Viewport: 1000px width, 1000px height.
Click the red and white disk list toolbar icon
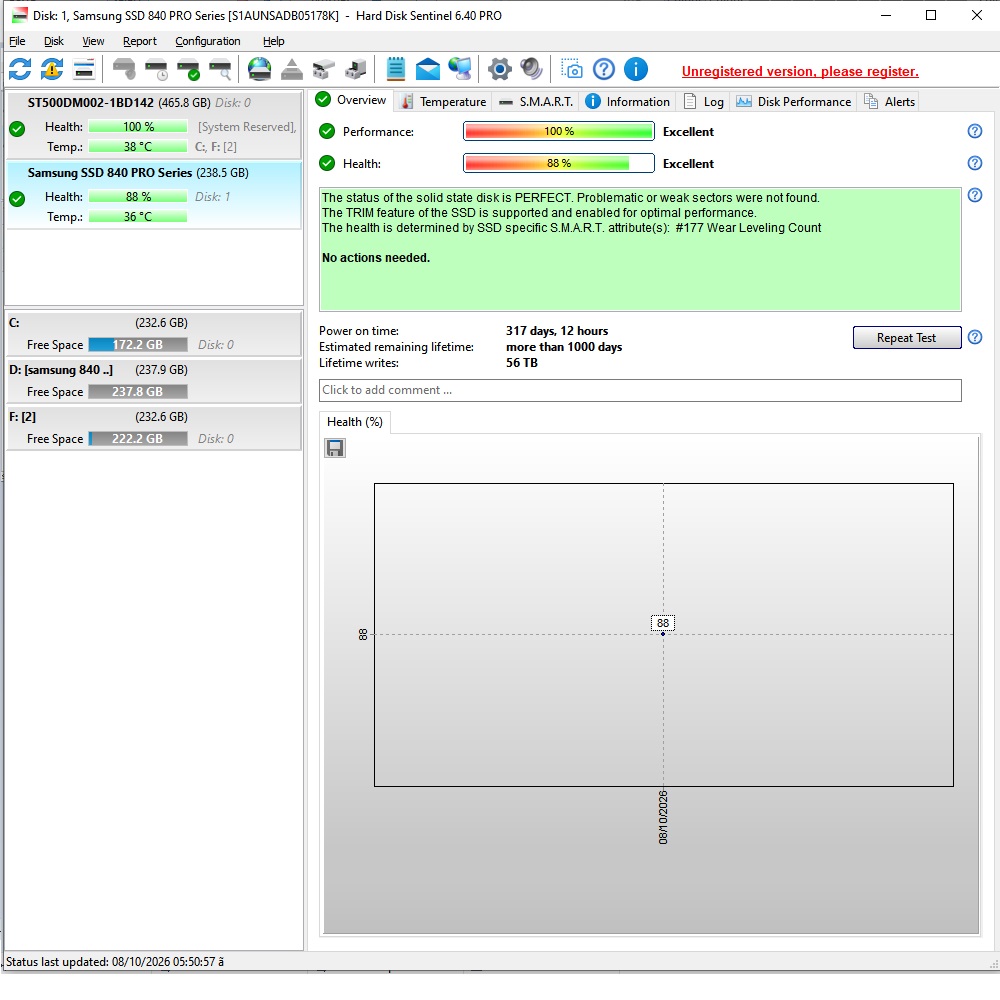coord(84,69)
